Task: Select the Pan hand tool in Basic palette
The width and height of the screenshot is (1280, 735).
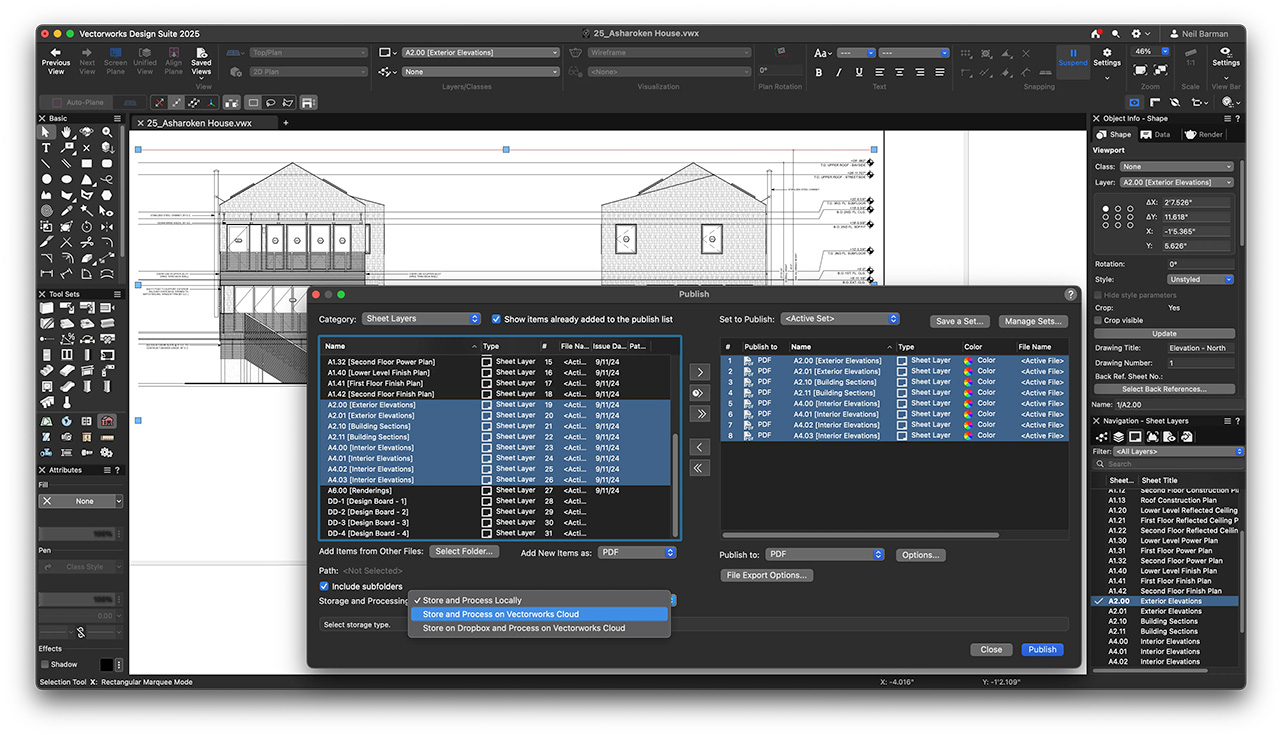Action: pos(66,132)
